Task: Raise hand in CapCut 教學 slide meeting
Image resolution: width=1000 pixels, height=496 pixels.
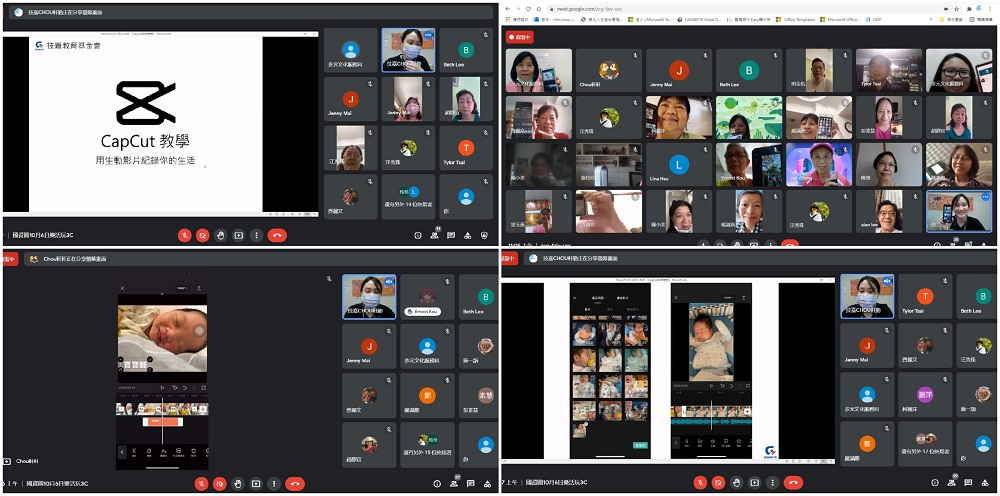Action: click(221, 235)
